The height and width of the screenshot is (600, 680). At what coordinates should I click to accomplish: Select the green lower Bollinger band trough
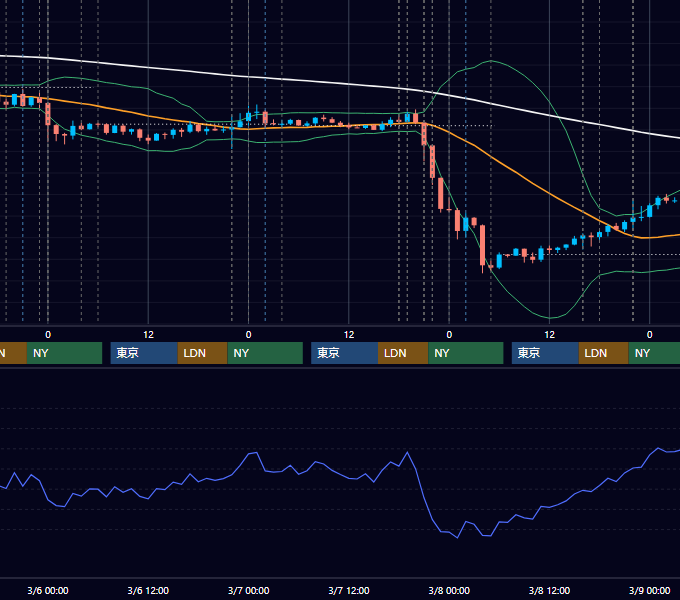point(549,317)
